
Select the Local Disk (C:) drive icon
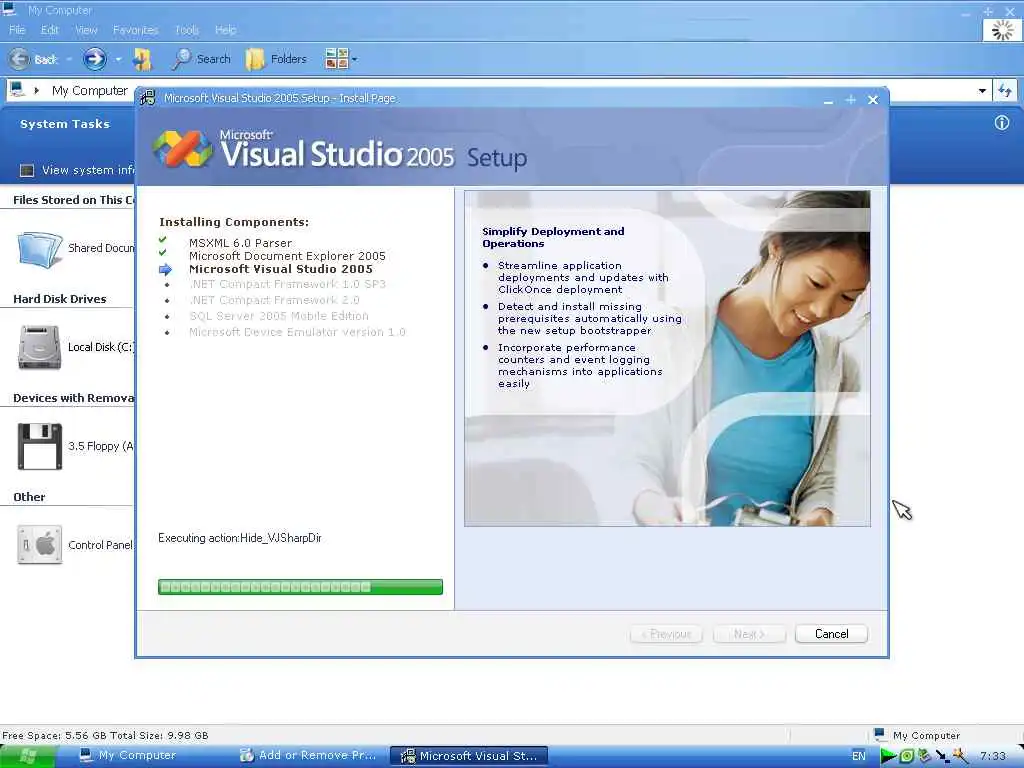pos(40,347)
